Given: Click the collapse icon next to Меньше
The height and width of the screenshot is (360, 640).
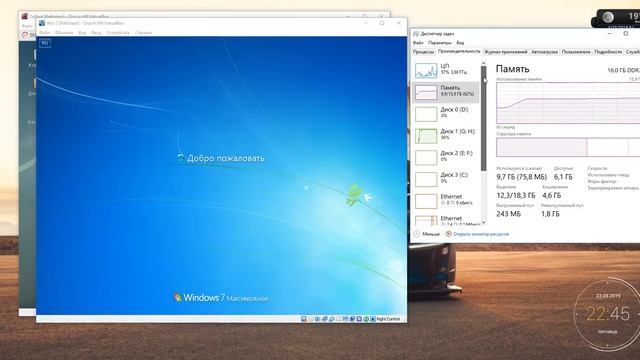Looking at the screenshot, I should point(416,234).
